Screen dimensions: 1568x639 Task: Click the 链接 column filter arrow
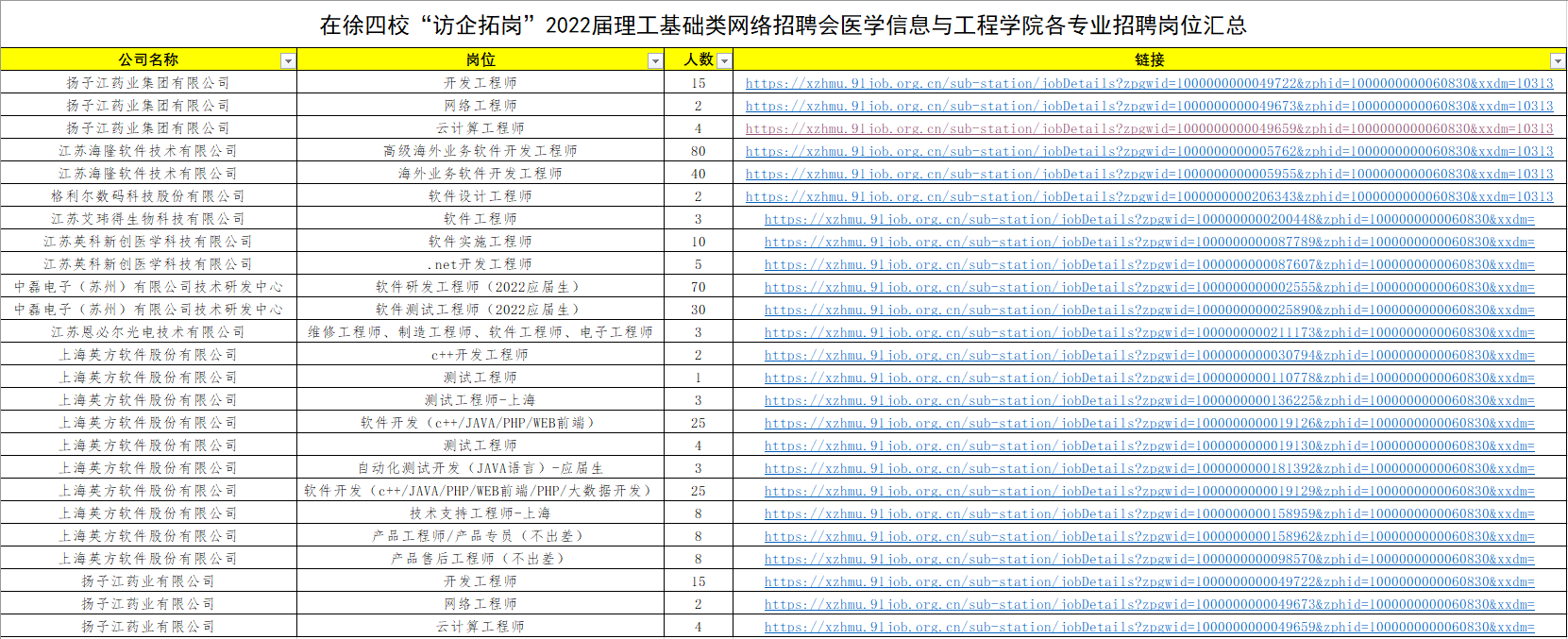click(x=1558, y=60)
